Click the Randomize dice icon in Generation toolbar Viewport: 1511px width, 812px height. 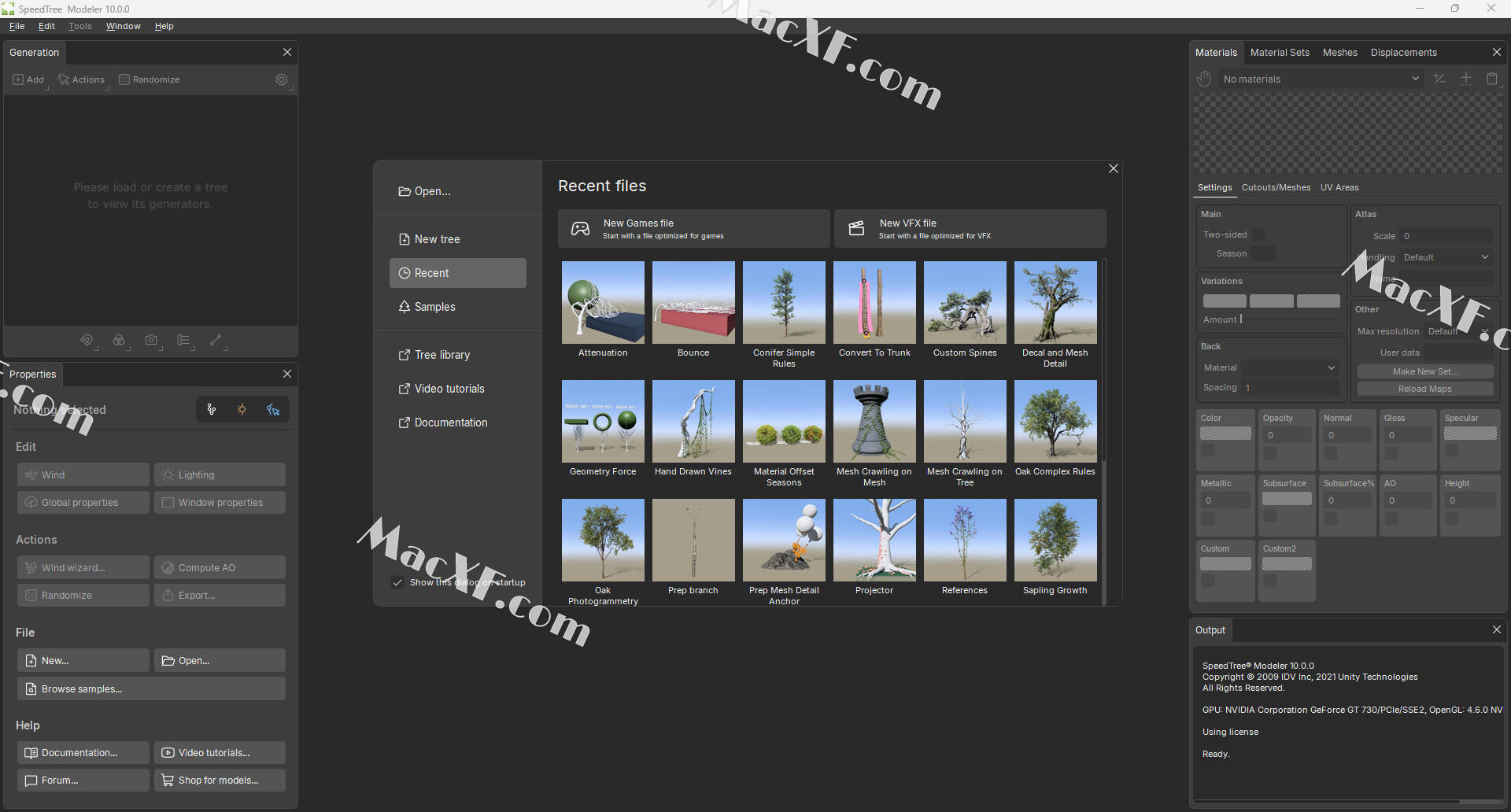tap(124, 79)
